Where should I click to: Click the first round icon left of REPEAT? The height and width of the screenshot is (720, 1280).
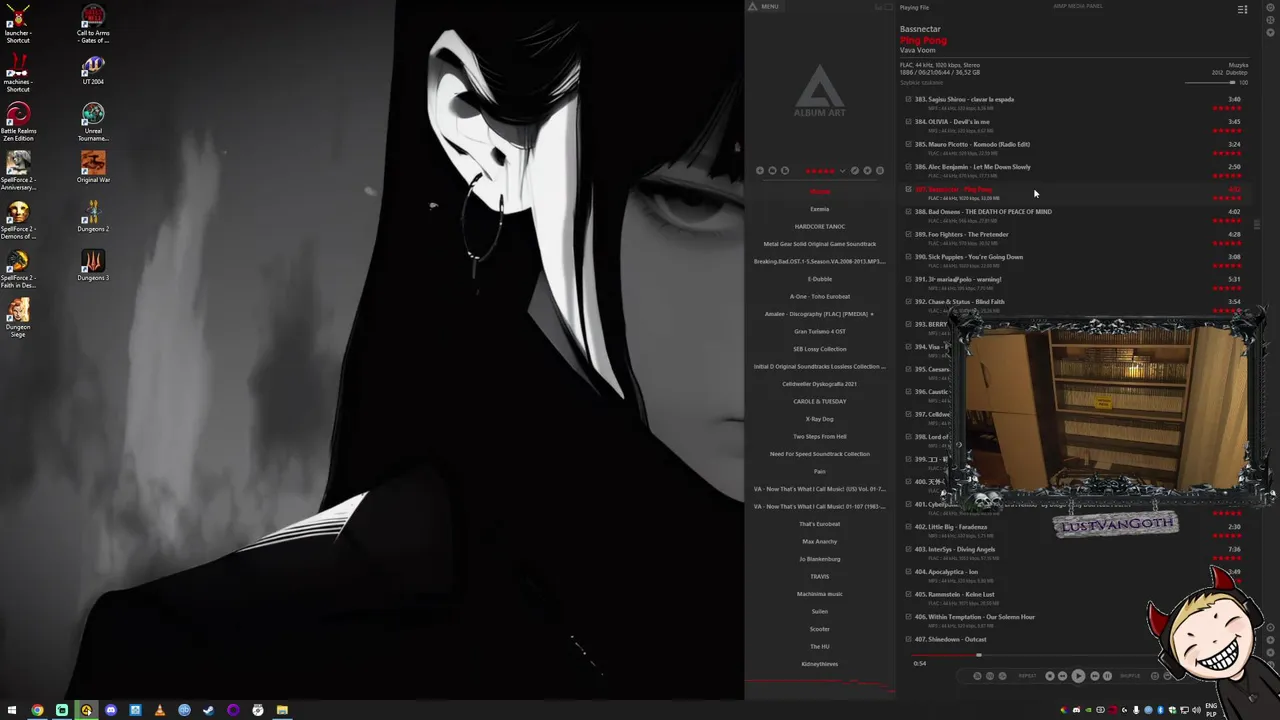(x=977, y=676)
